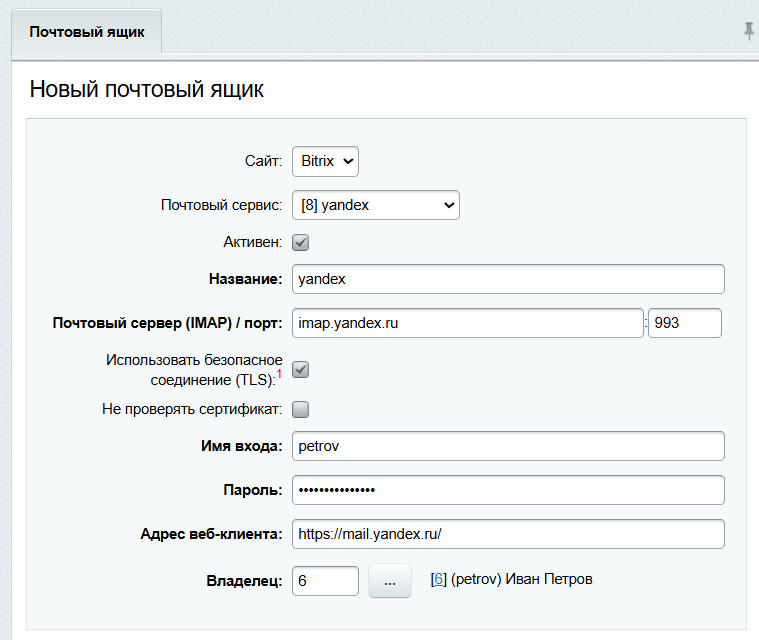759x640 pixels.
Task: Disable the TLS secure connection checkbox
Action: tap(300, 370)
